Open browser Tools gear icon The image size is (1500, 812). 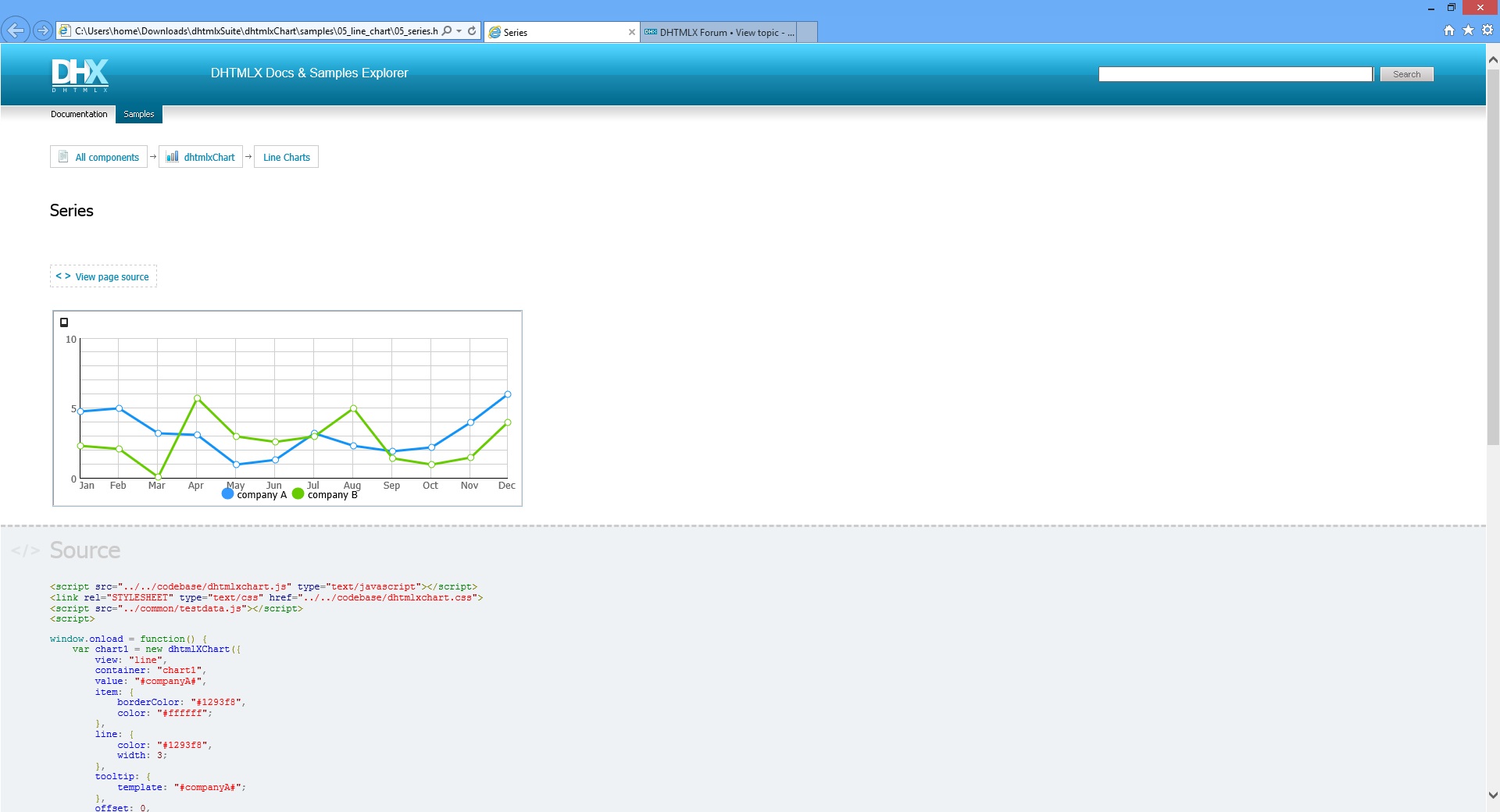pyautogui.click(x=1487, y=30)
